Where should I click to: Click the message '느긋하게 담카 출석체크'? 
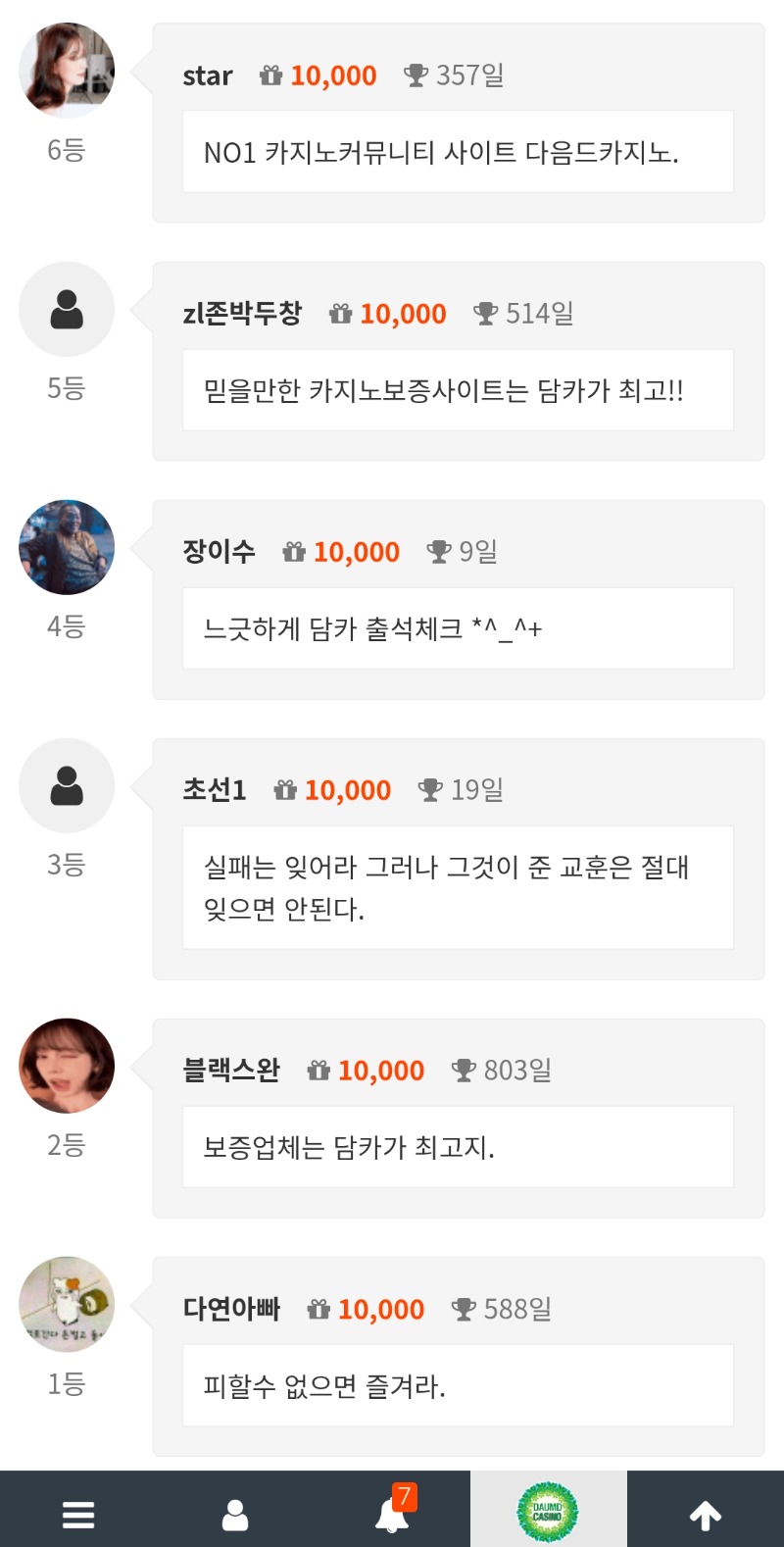point(372,628)
